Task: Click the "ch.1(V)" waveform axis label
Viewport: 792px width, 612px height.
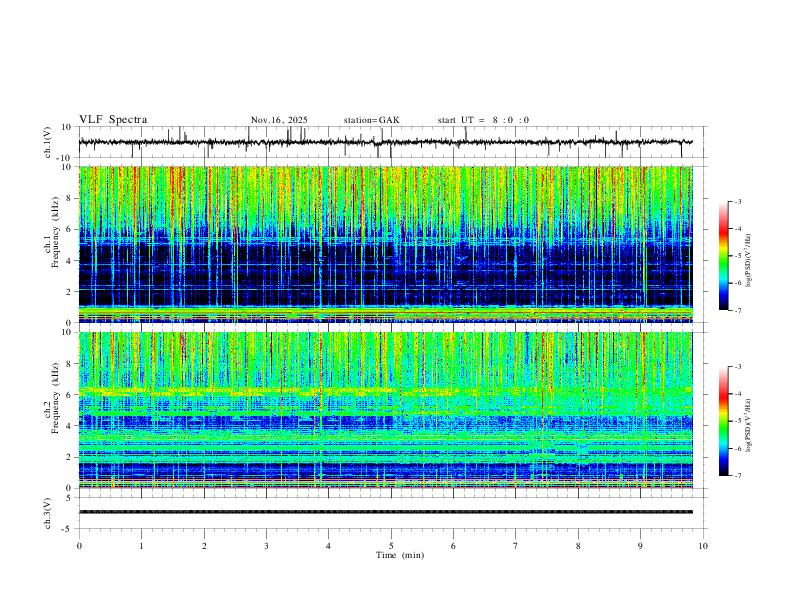Action: 48,142
